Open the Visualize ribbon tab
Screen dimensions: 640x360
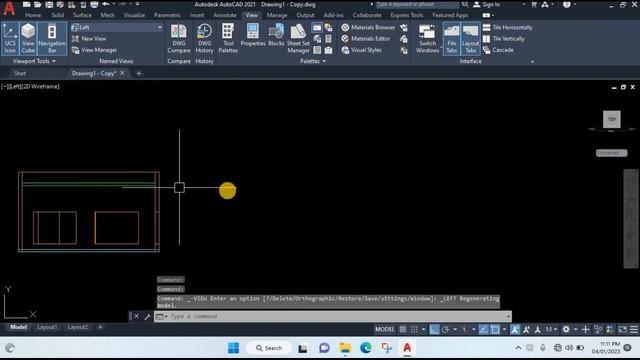coord(134,15)
